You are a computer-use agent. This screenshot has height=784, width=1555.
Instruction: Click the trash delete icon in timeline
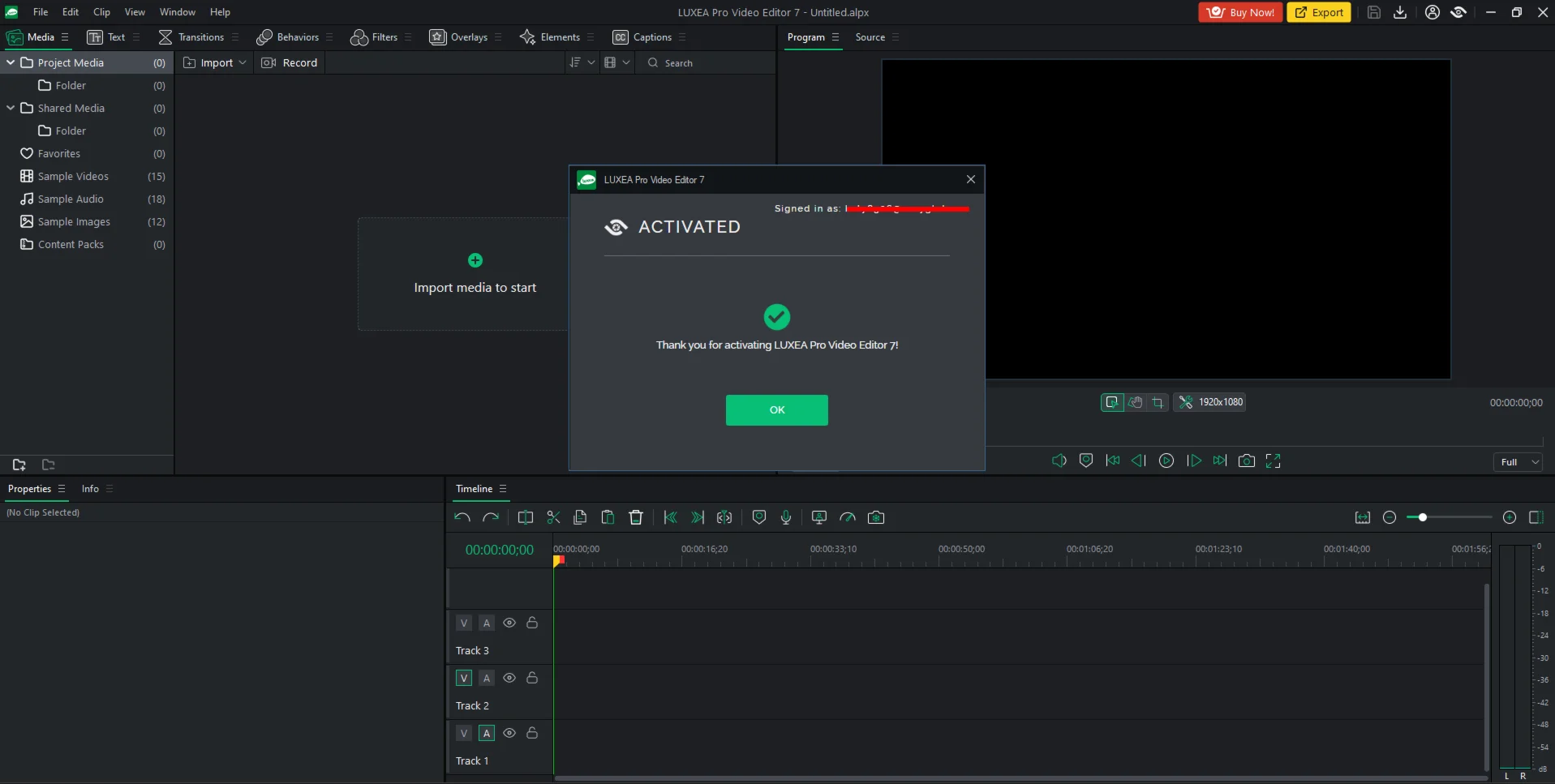[x=636, y=517]
